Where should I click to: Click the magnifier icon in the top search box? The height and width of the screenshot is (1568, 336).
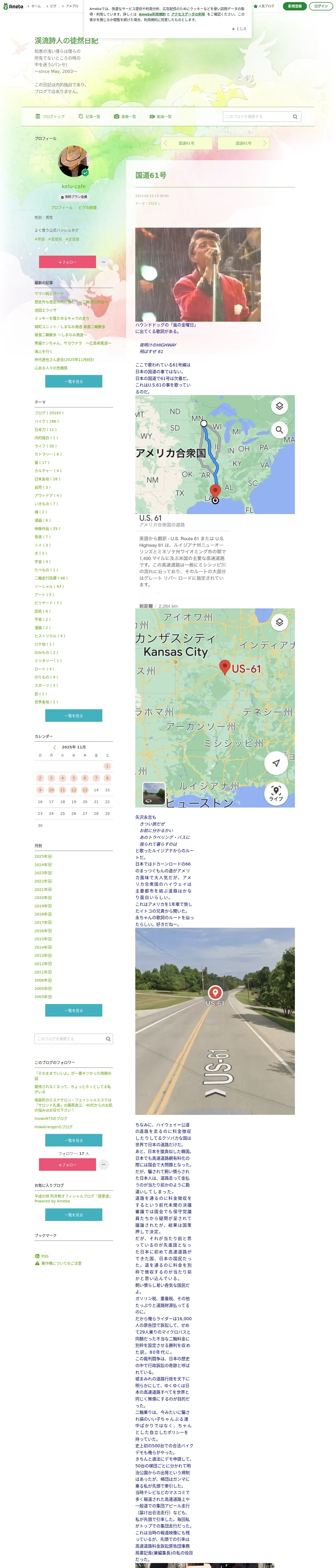pos(295,116)
